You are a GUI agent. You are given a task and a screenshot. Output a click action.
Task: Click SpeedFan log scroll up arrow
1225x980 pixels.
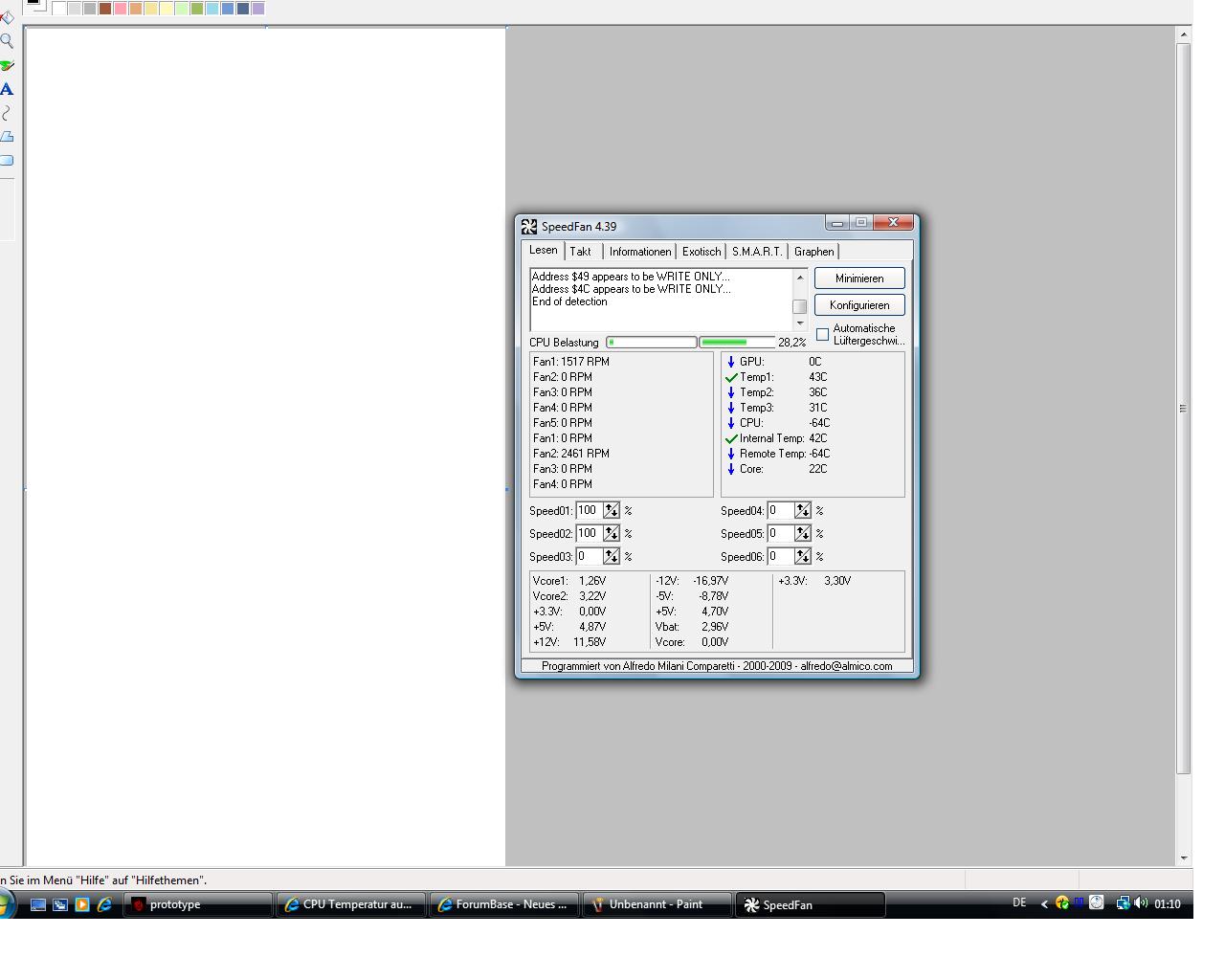(x=800, y=278)
